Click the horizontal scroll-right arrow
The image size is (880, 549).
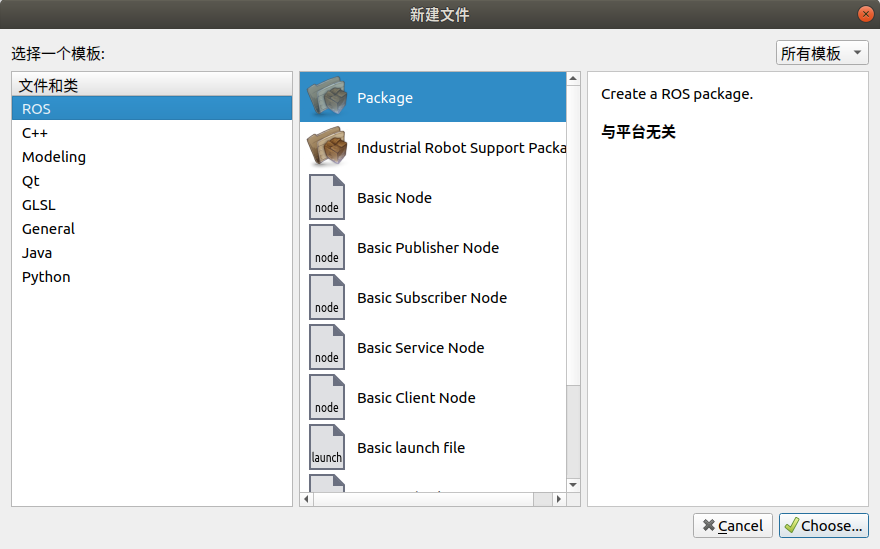558,498
